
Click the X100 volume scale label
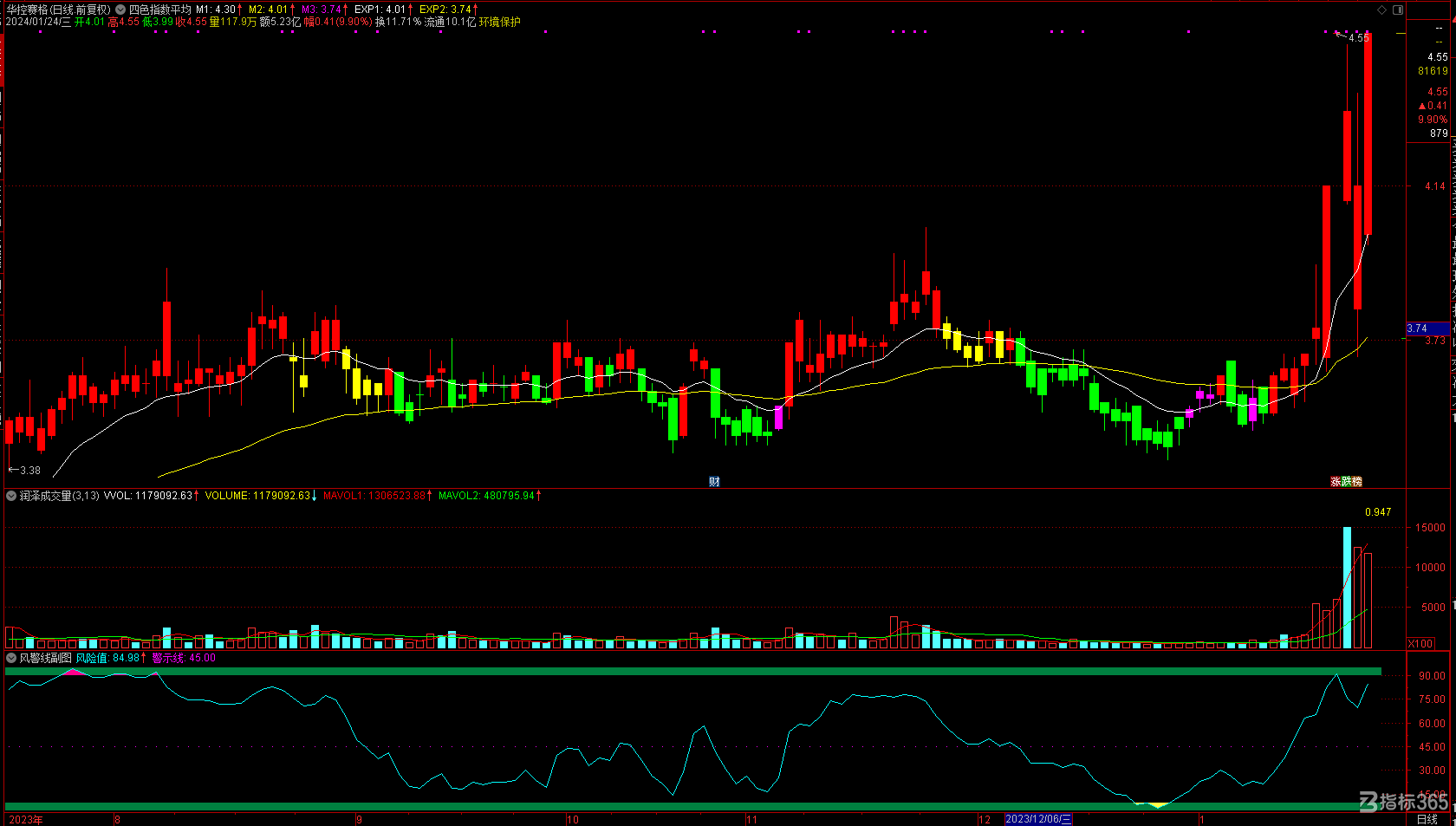tap(1420, 643)
